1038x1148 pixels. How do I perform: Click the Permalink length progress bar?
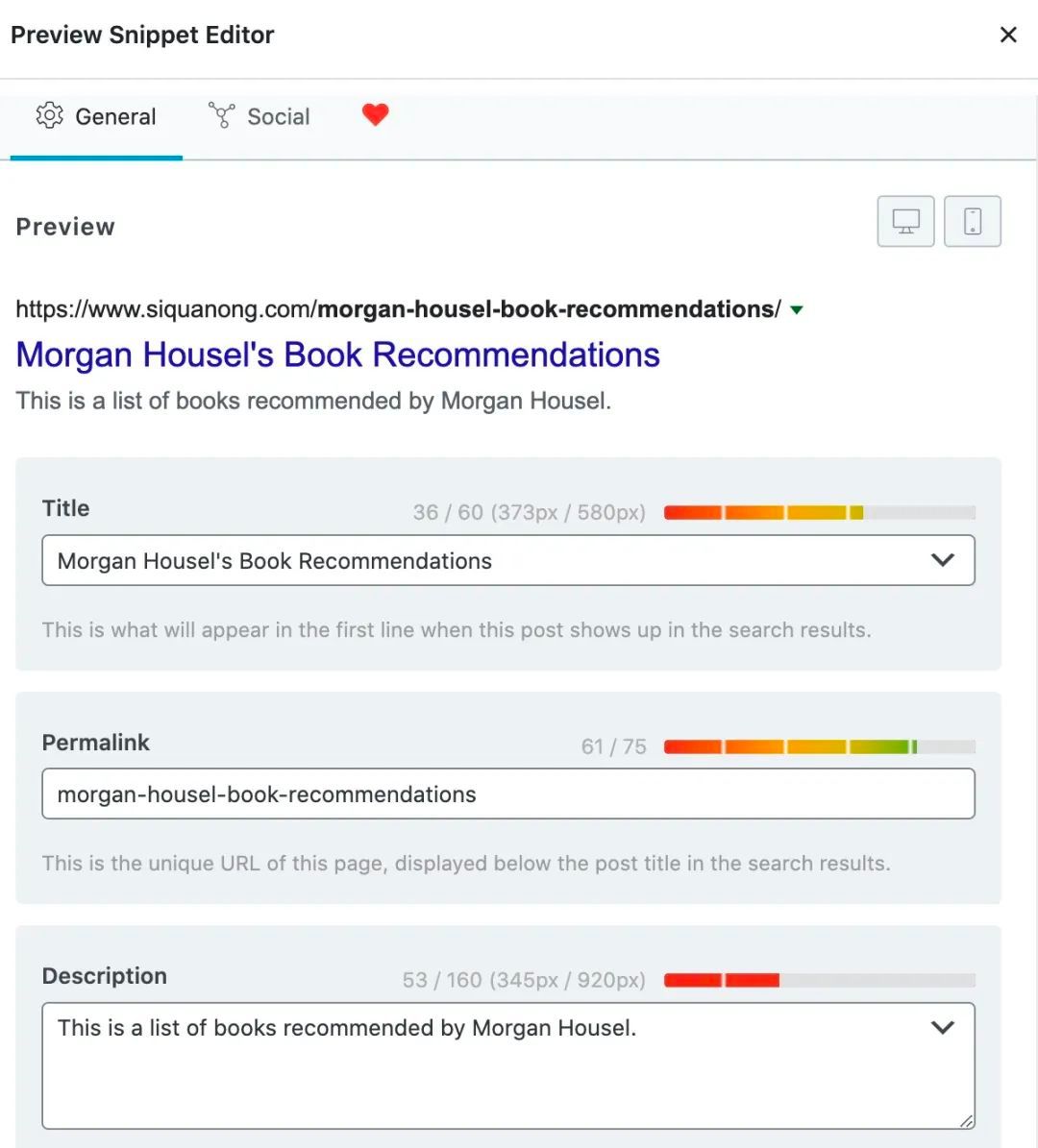coord(819,747)
